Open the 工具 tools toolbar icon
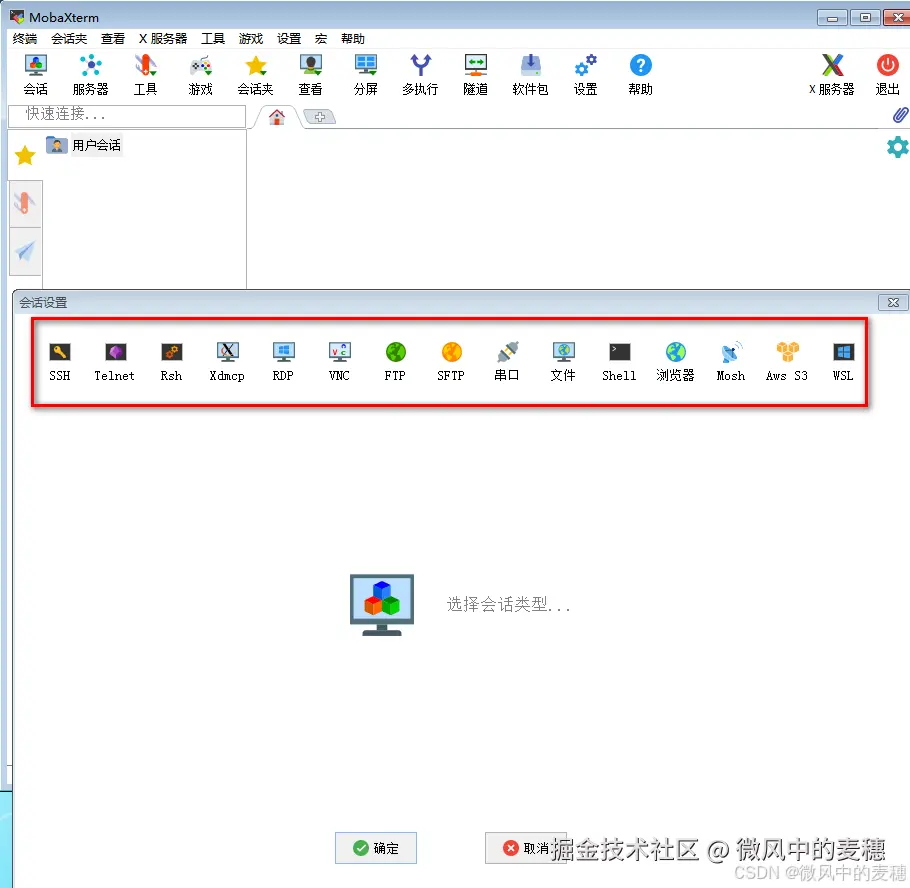Image resolution: width=910 pixels, height=888 pixels. (x=145, y=75)
